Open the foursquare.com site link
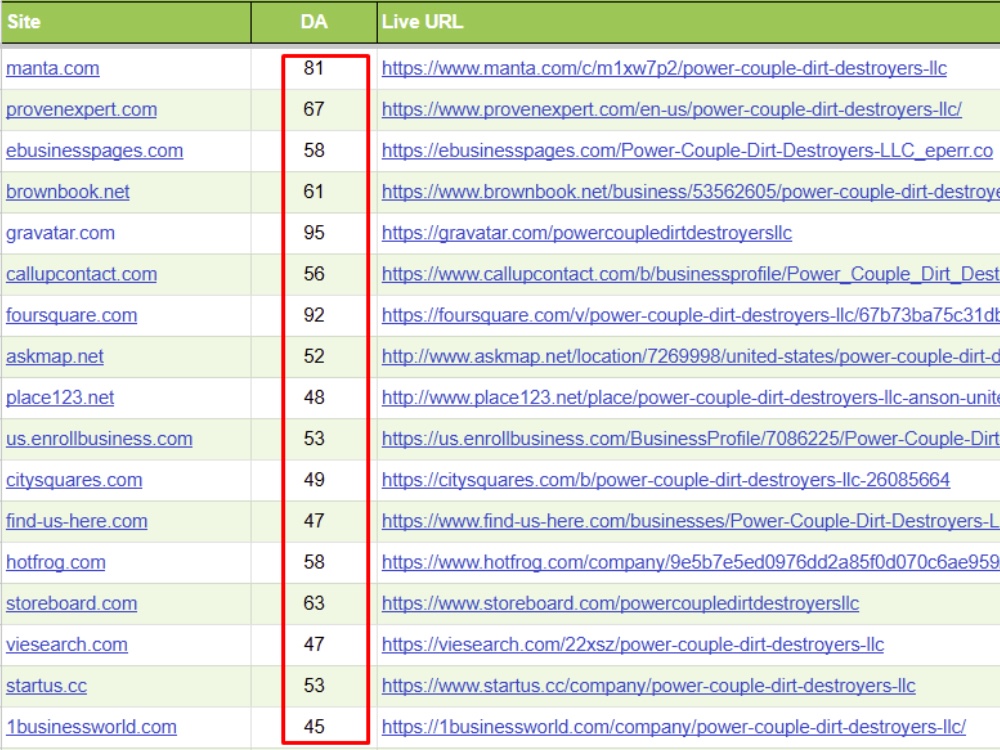This screenshot has width=1000, height=750. point(71,315)
